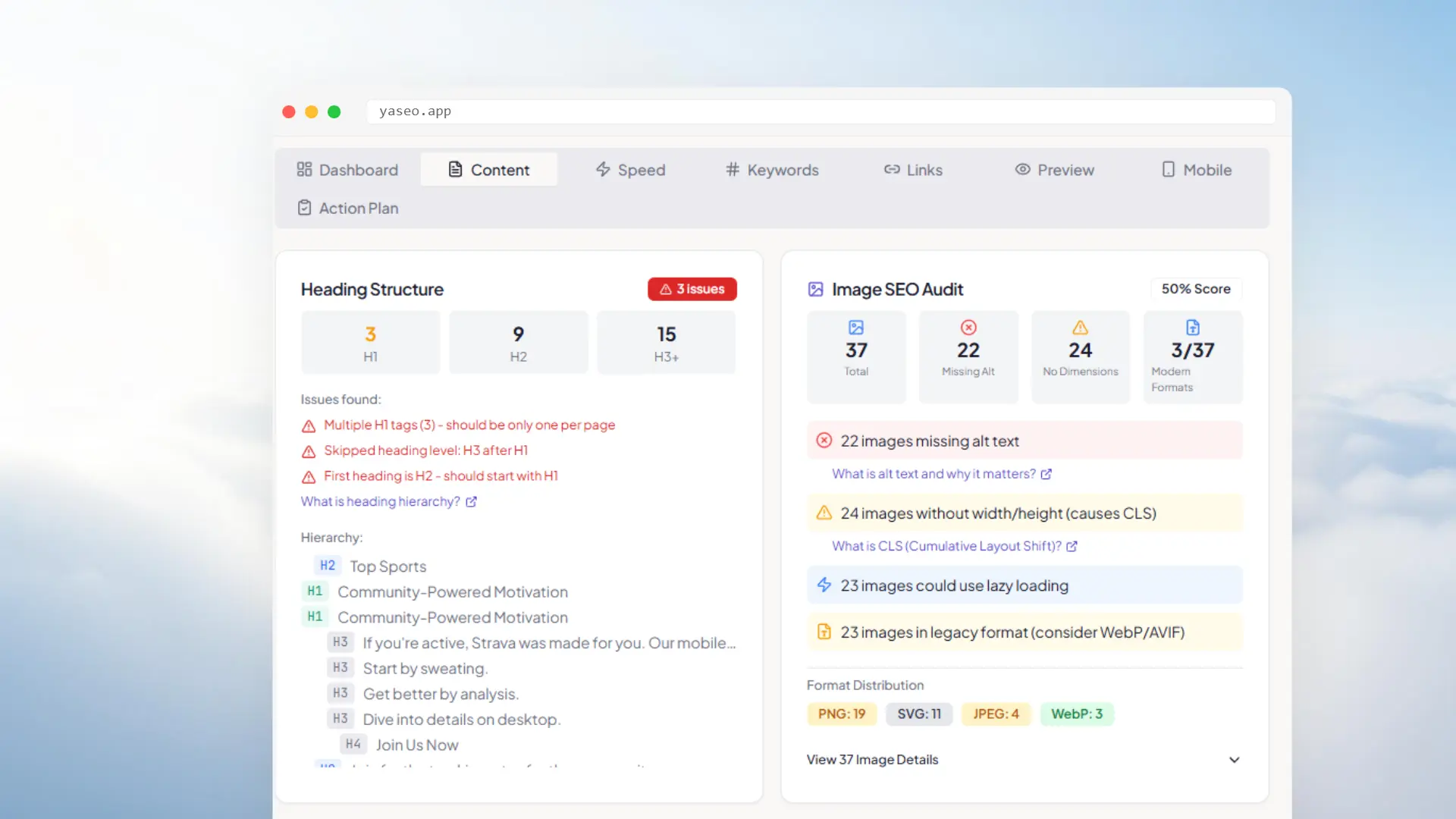Viewport: 1456px width, 819px height.
Task: Click the red missing alt X icon
Action: (968, 328)
